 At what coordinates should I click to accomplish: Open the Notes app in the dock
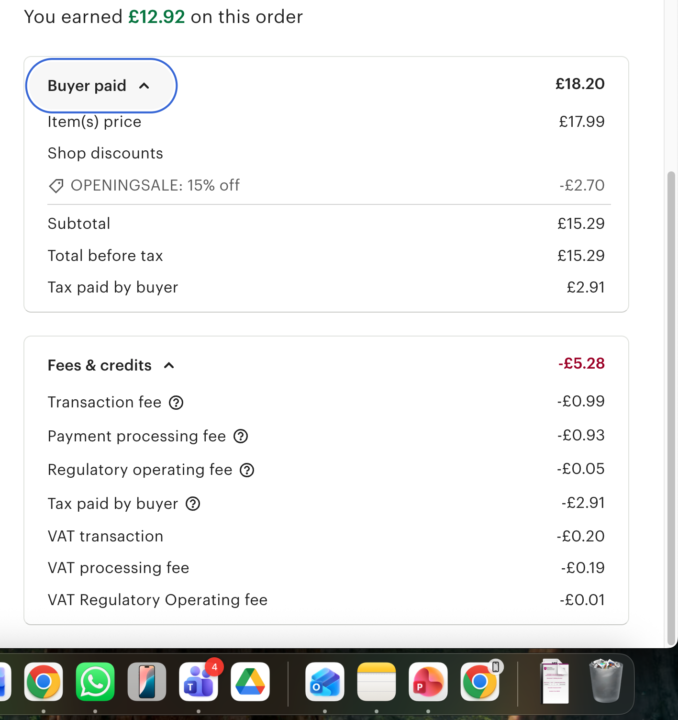click(377, 682)
